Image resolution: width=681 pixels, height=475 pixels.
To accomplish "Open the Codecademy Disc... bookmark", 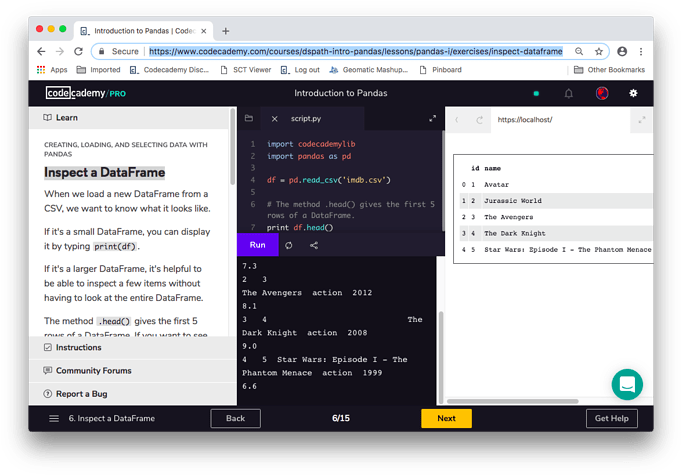I will point(169,70).
